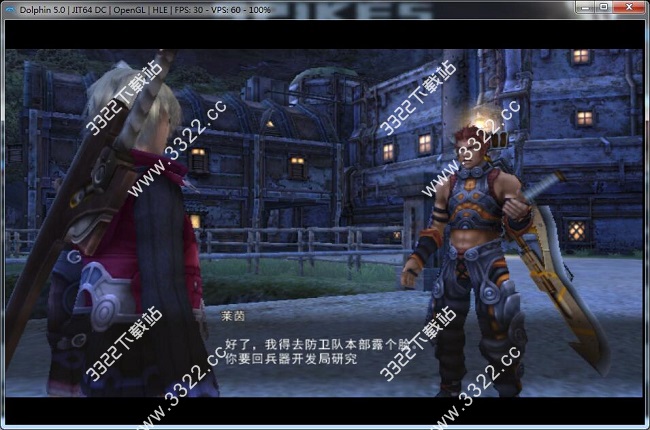Viewport: 650px width, 430px height.
Task: Click the subtitle line 你要回兵器开发局研究
Action: click(x=291, y=359)
